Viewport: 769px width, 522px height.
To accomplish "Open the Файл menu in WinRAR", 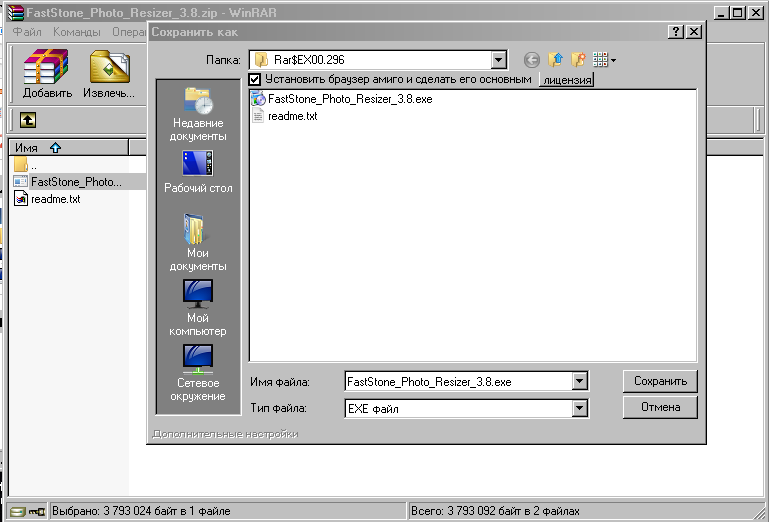I will coord(27,32).
